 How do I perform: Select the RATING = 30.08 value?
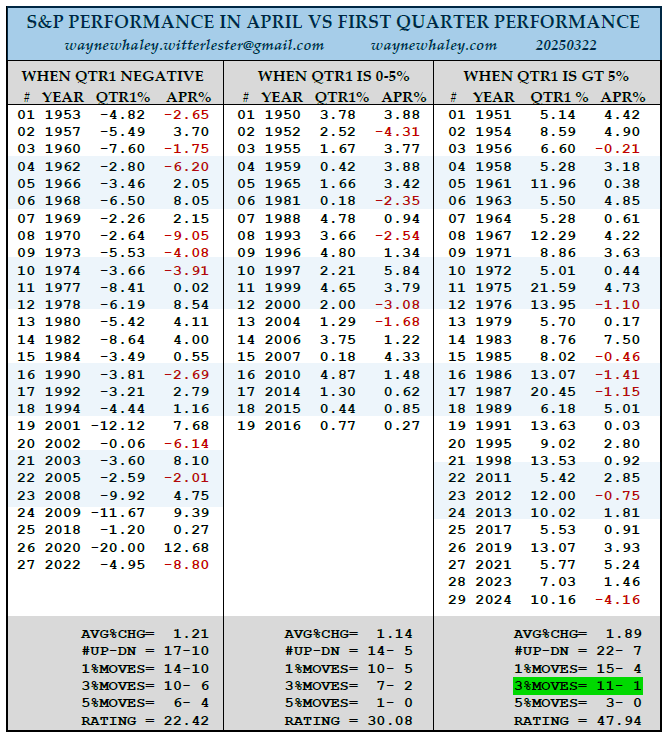click(x=348, y=721)
